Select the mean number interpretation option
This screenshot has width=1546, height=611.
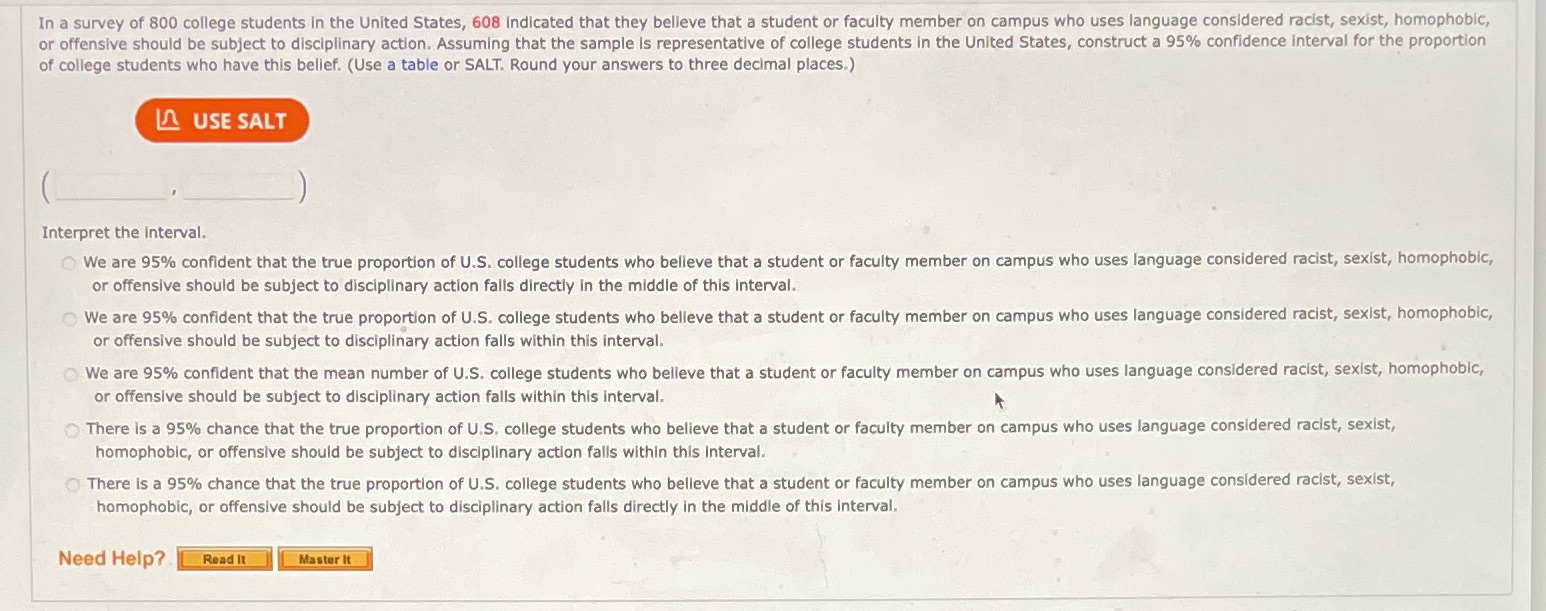click(x=72, y=374)
